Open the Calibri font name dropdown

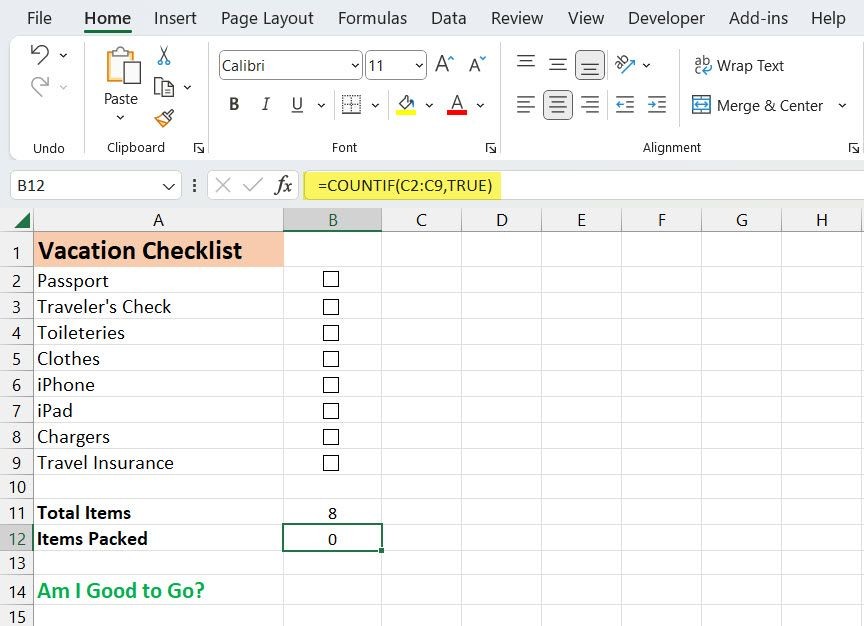click(355, 66)
